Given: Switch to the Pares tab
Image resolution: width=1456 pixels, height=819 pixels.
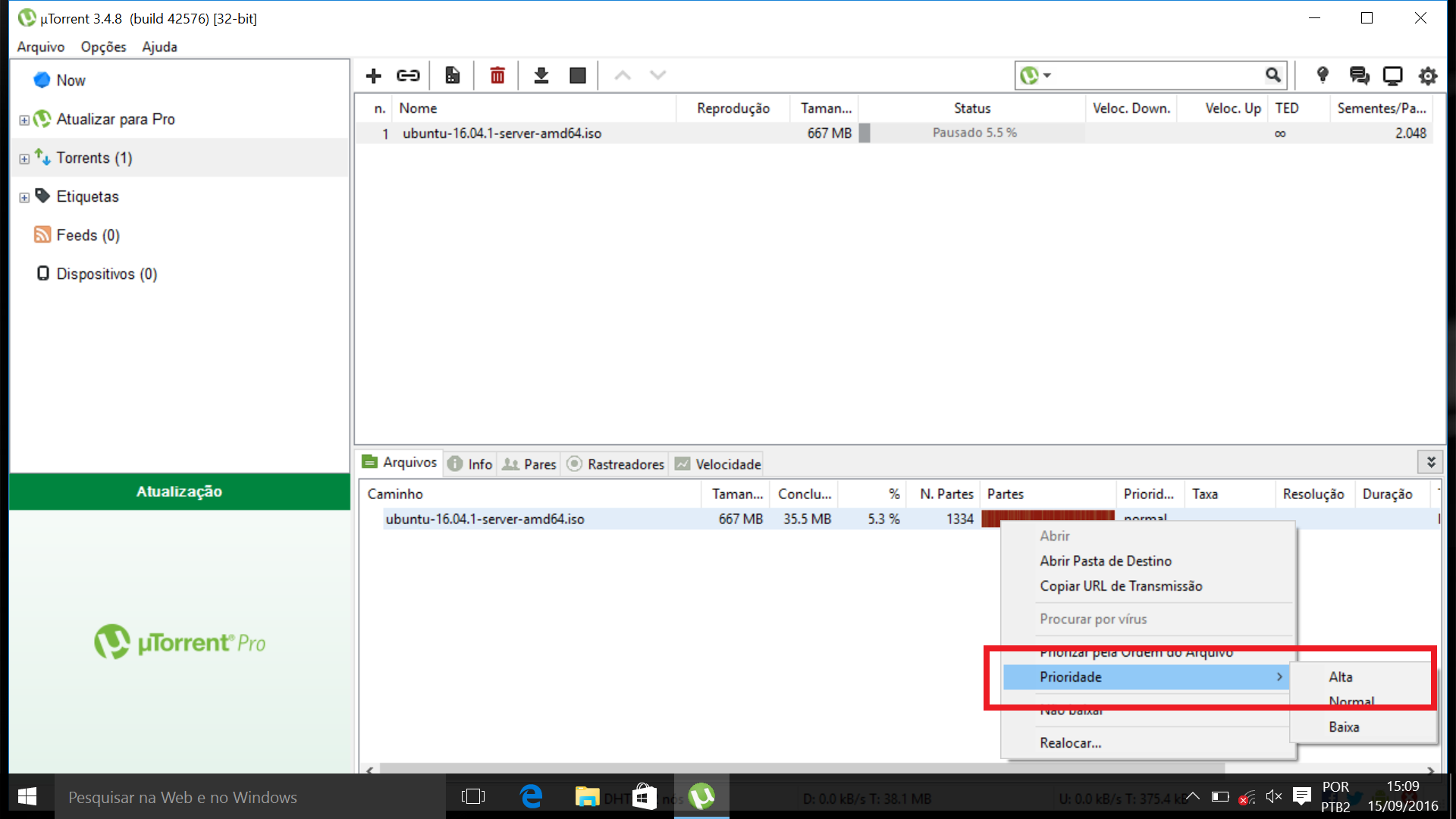Looking at the screenshot, I should 529,464.
